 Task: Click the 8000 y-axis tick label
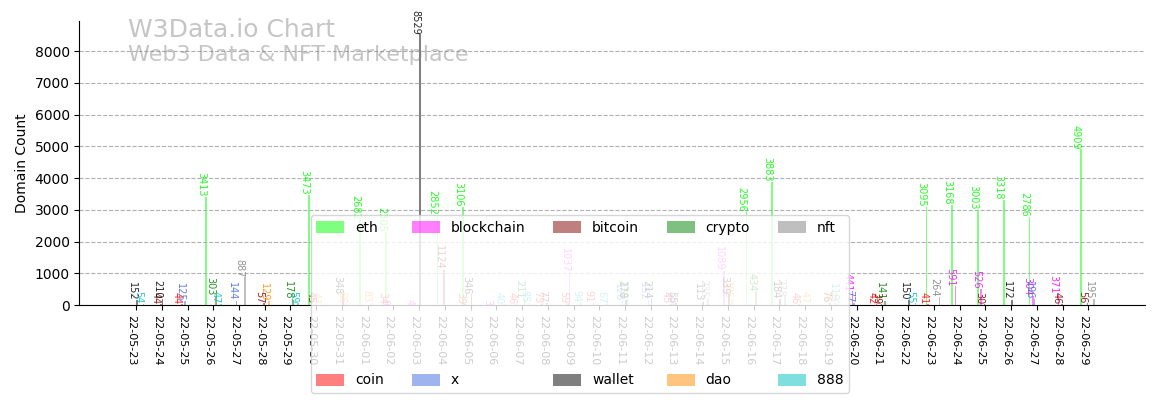tap(50, 52)
